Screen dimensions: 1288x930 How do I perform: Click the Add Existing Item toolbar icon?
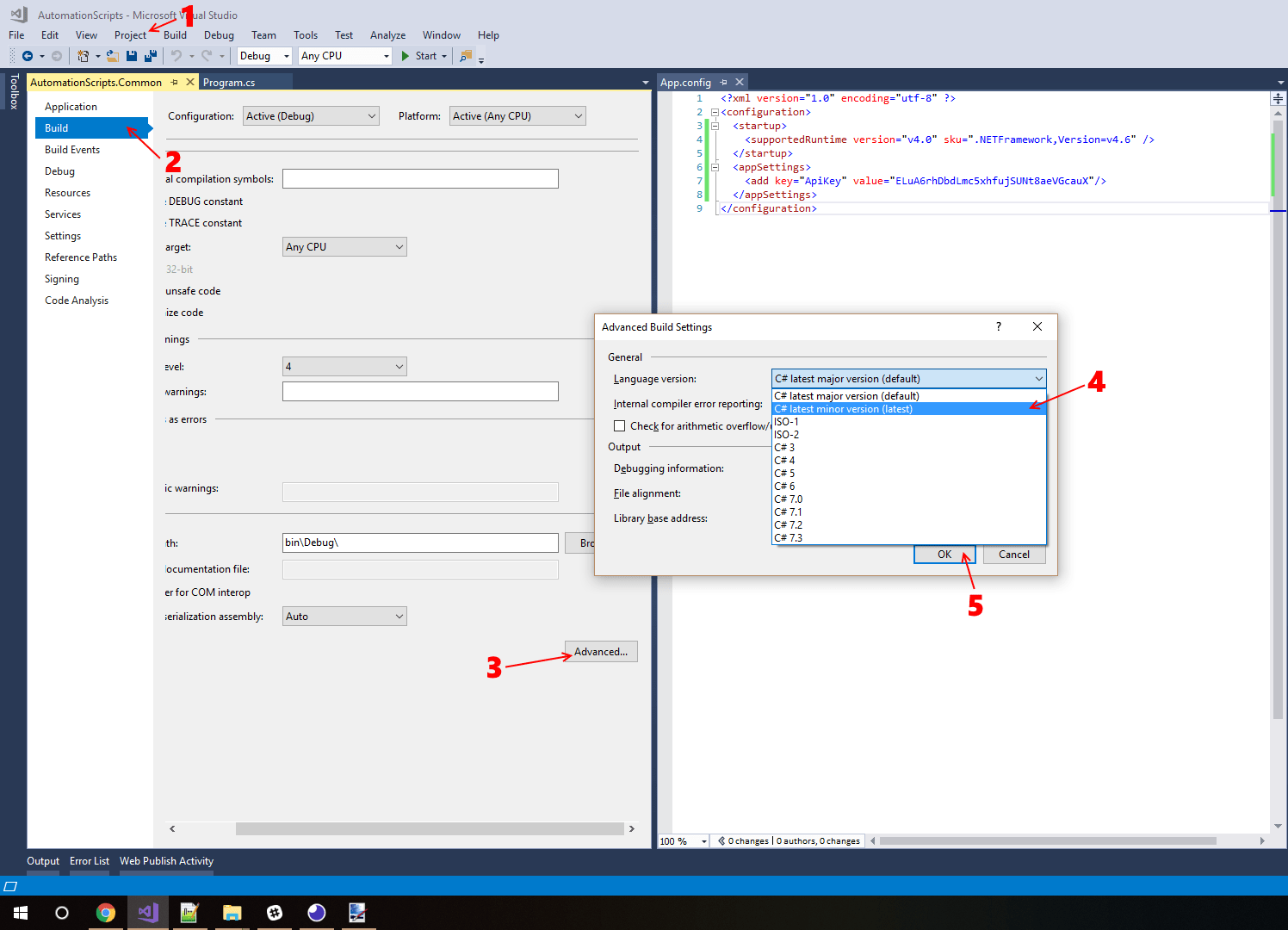coord(113,55)
